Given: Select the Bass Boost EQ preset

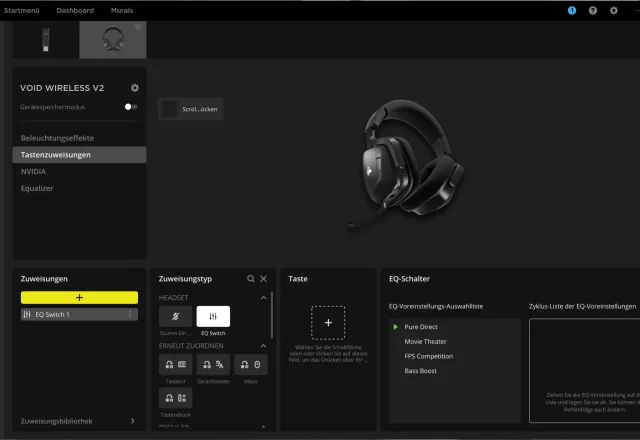Looking at the screenshot, I should coord(420,371).
